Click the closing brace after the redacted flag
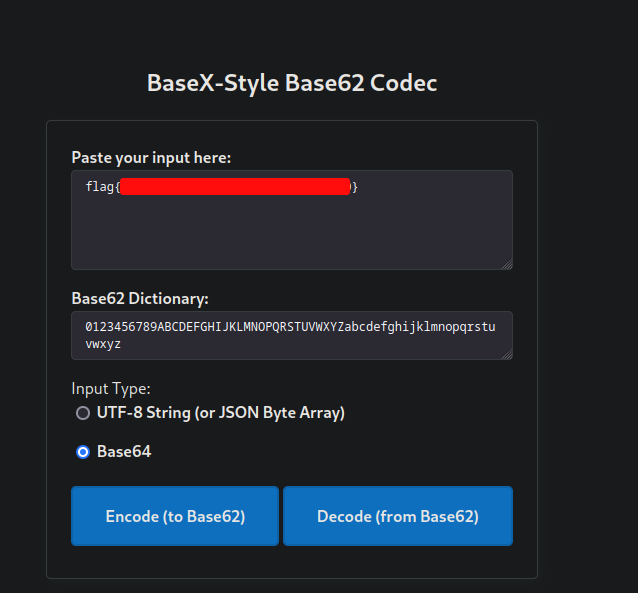 (x=355, y=187)
